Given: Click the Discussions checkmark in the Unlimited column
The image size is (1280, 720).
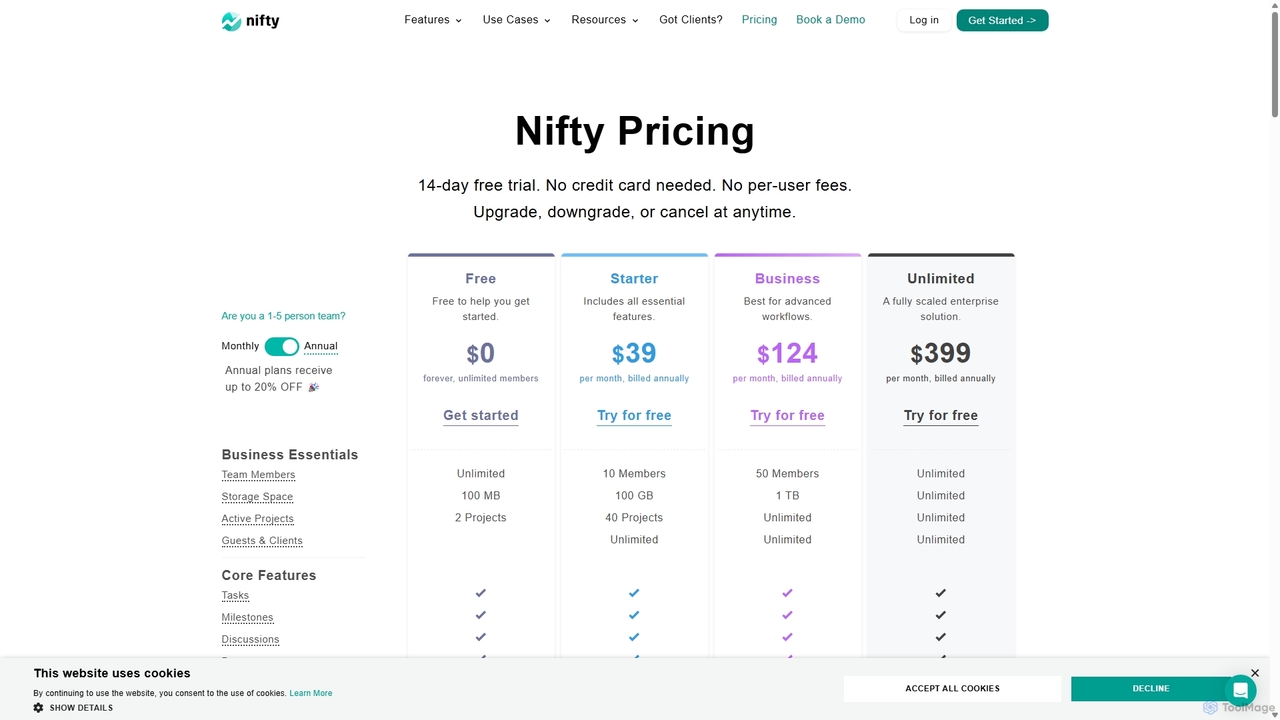Looking at the screenshot, I should tap(941, 637).
